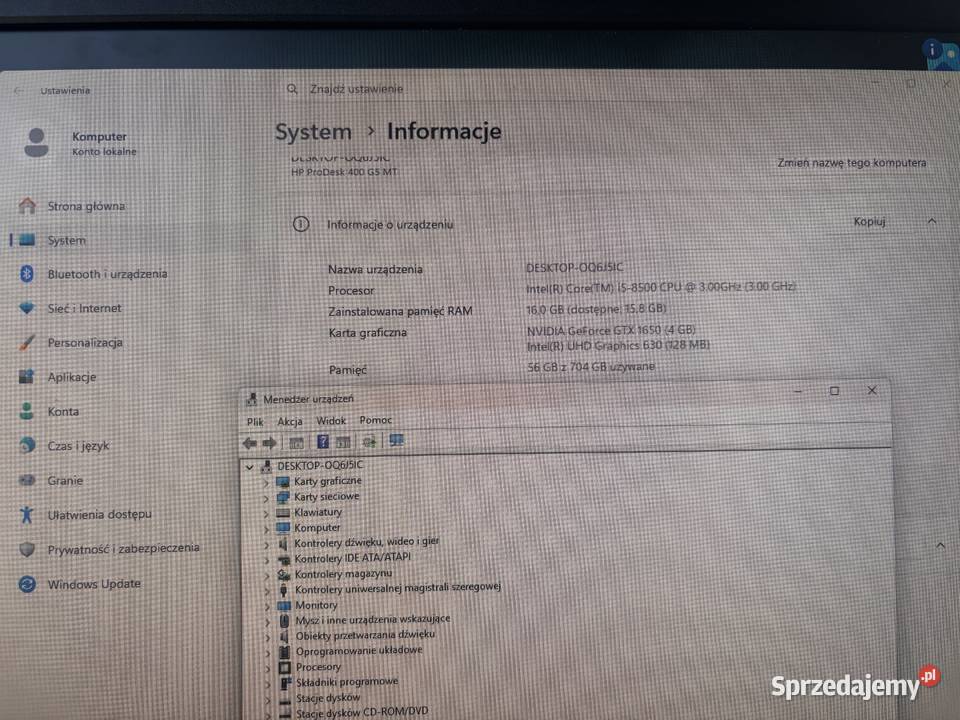Image resolution: width=960 pixels, height=720 pixels.
Task: Click the Settings back arrow near Ustawienia
Action: pyautogui.click(x=18, y=90)
